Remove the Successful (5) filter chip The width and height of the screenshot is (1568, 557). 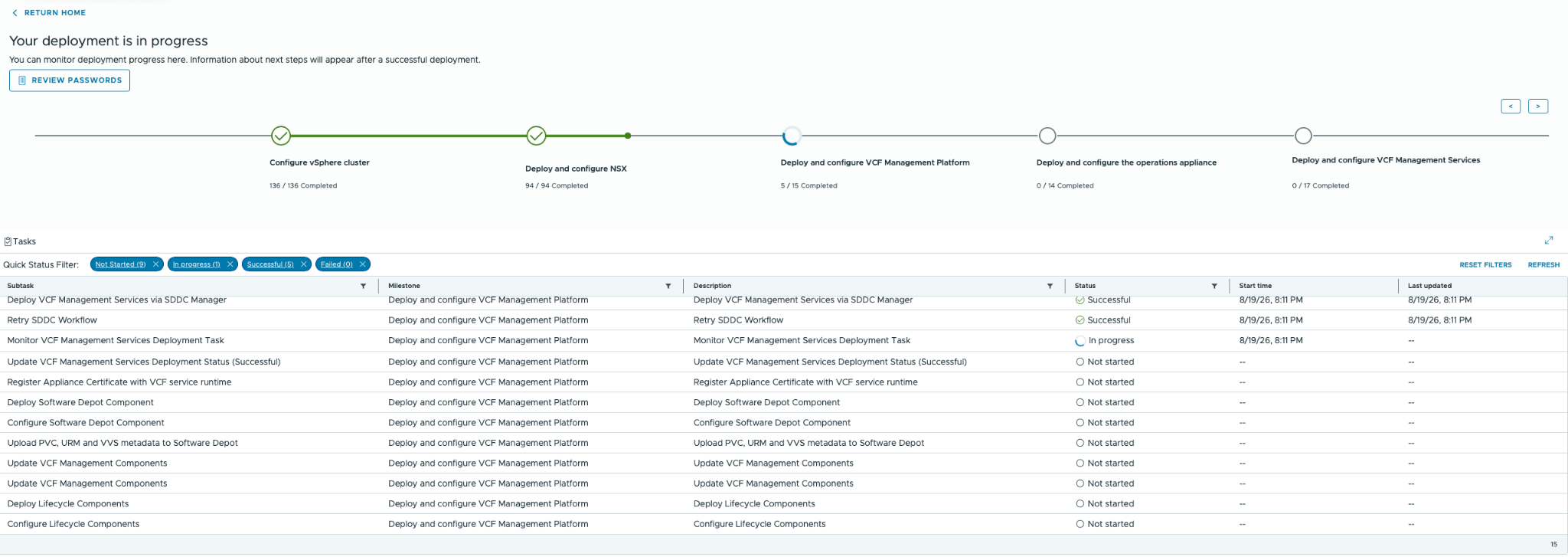coord(304,264)
